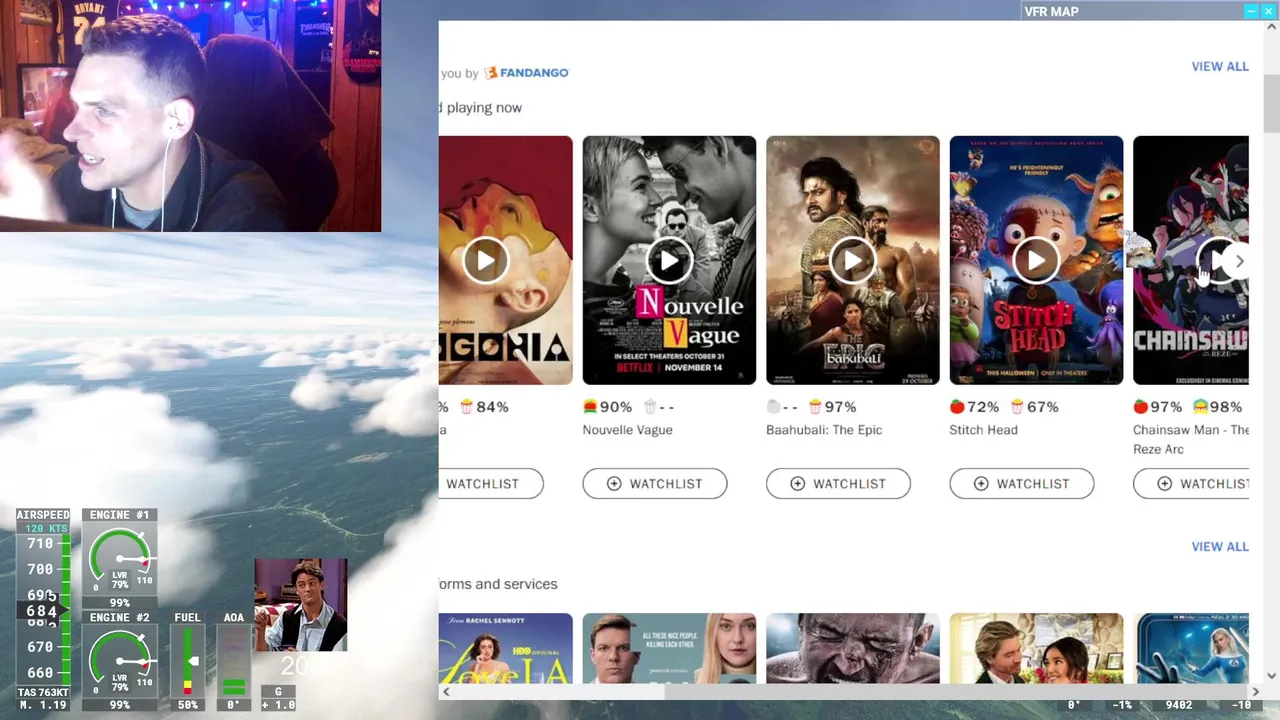Click the G force readout

(x=278, y=698)
